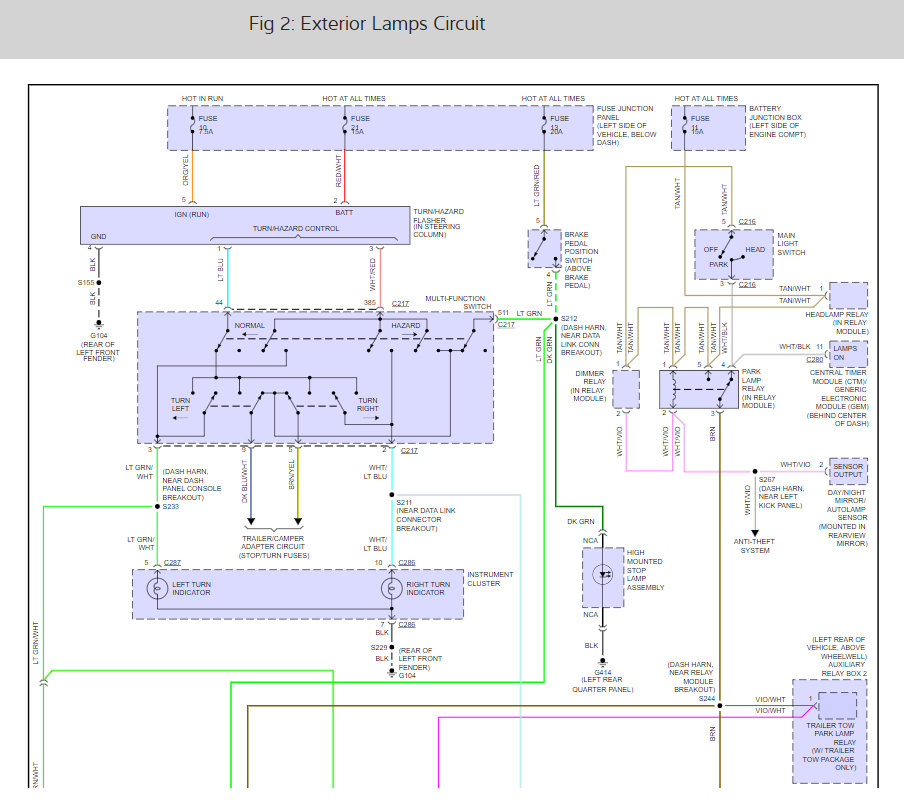
Task: Click the S244 splice dot
Action: click(720, 705)
